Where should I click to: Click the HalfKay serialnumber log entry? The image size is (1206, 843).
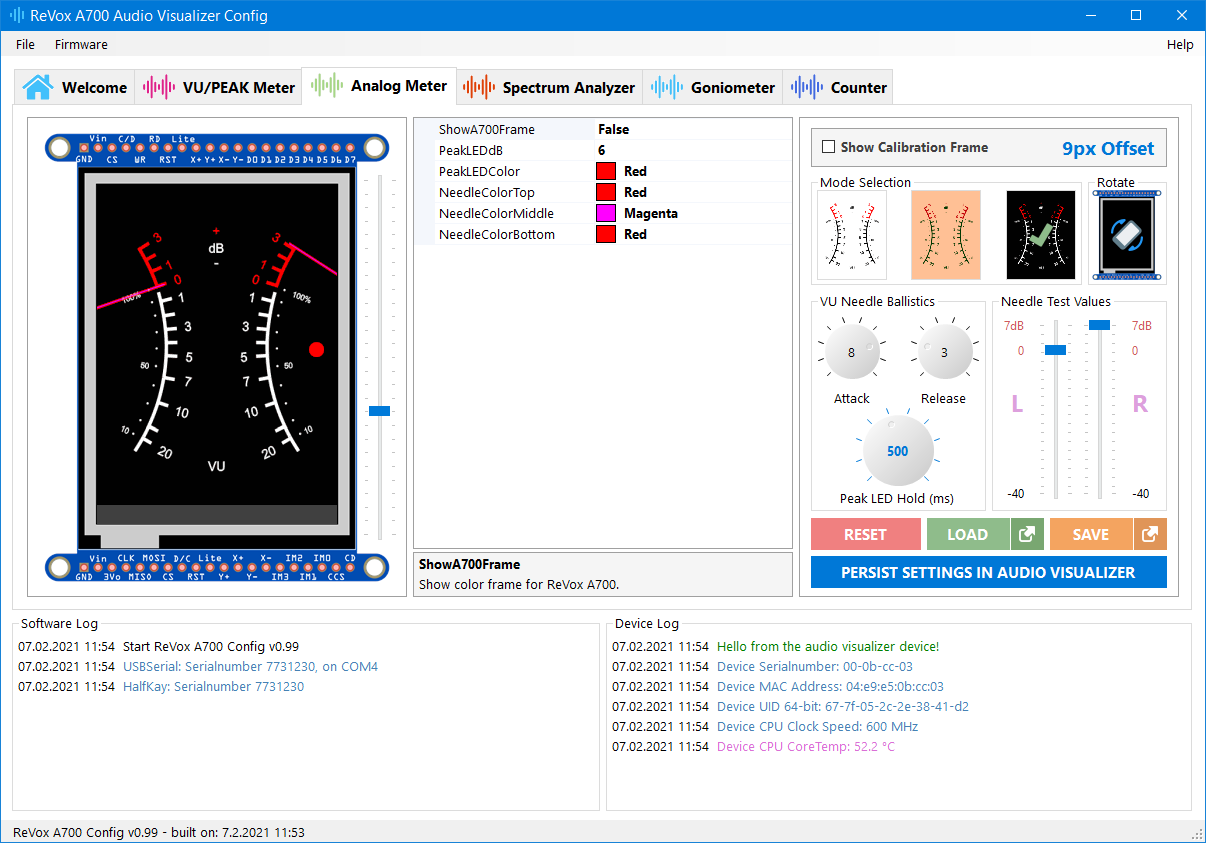click(x=213, y=686)
